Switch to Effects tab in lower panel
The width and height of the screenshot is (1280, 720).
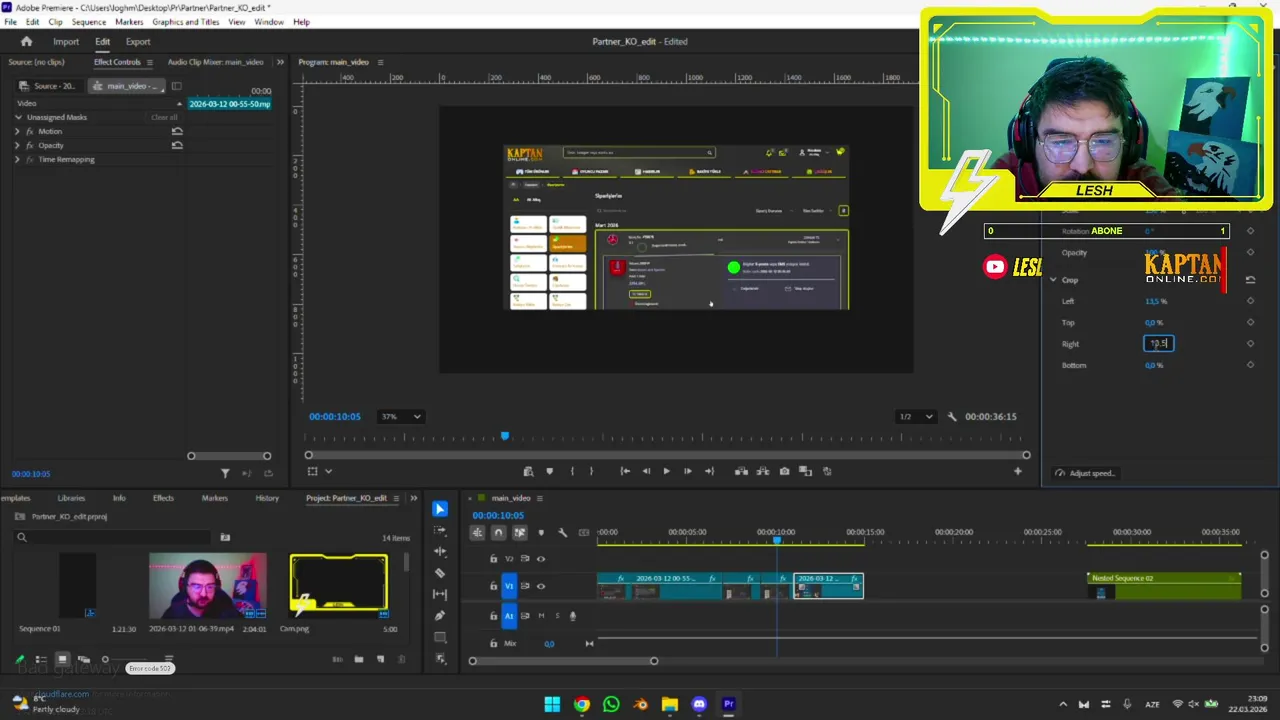coord(163,498)
